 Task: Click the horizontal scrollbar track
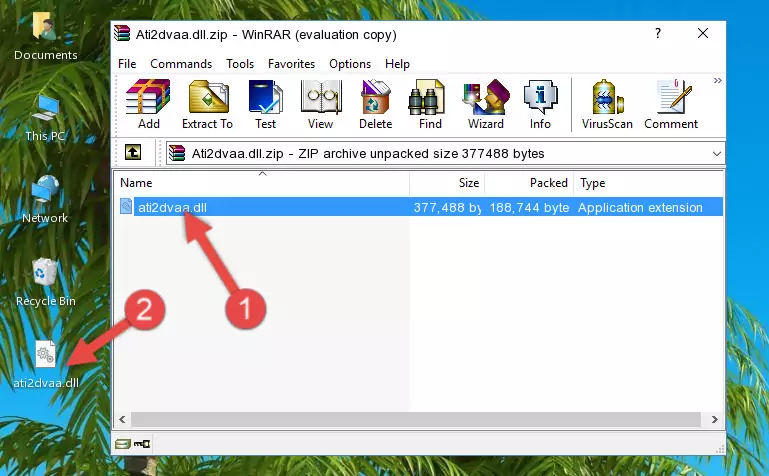[x=416, y=419]
